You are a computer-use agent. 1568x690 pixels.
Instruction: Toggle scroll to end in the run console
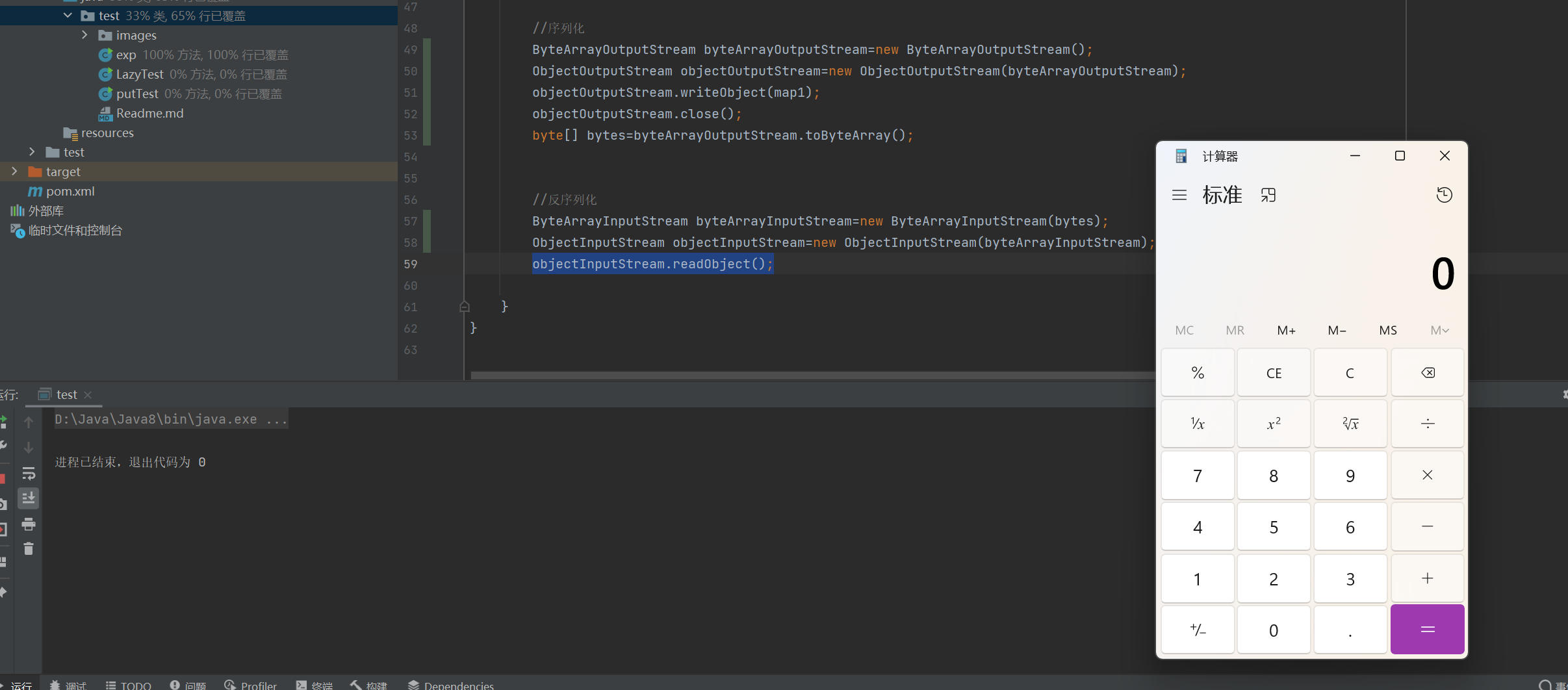coord(29,498)
